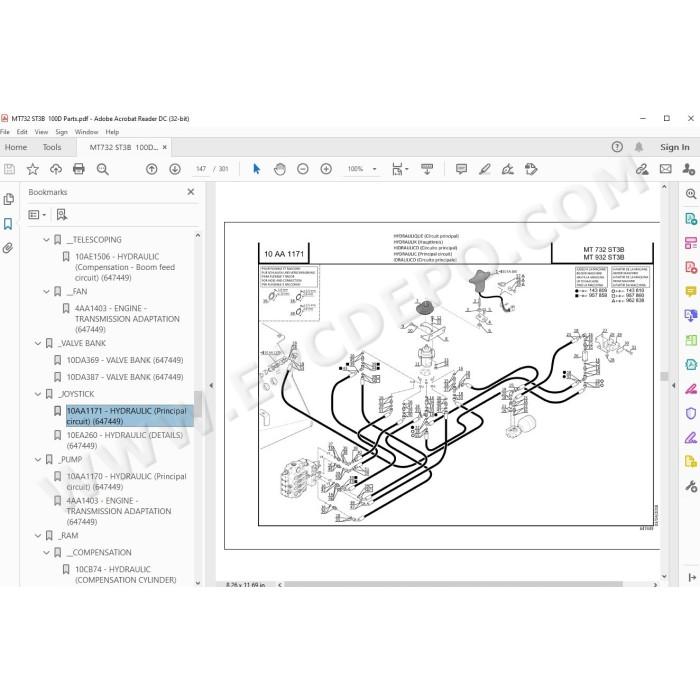This screenshot has width=700, height=700.
Task: Collapse the __FAN bookmark group
Action: point(46,292)
